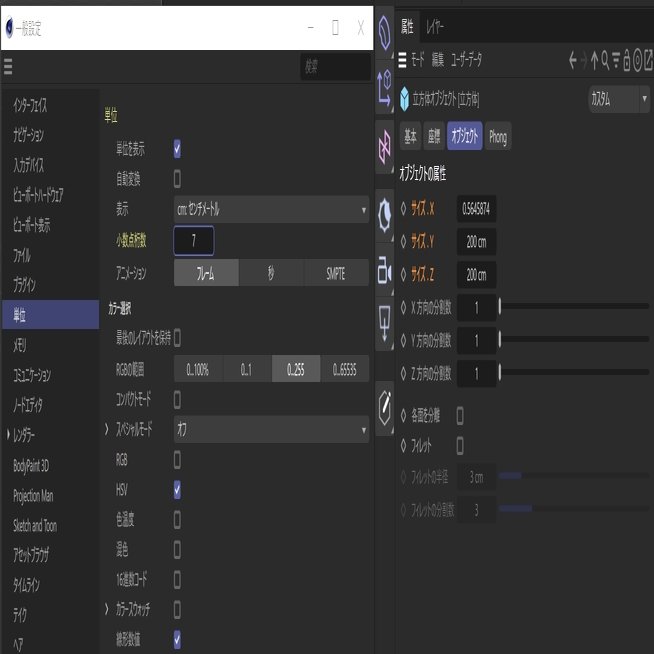Switch to the 座標 tab
Viewport: 654px width, 654px height.
(x=434, y=136)
